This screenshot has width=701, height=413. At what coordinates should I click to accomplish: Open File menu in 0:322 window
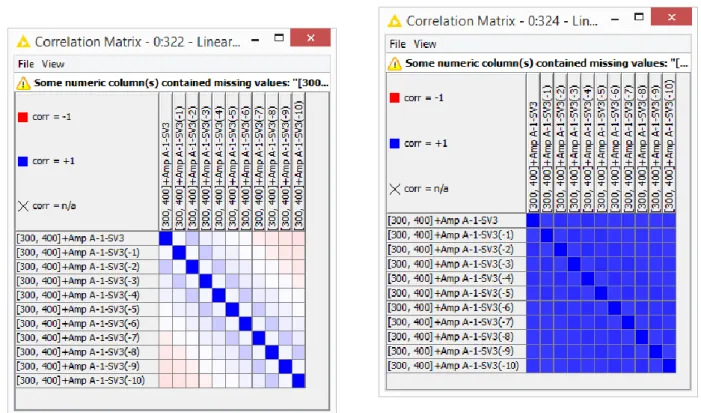coord(25,64)
